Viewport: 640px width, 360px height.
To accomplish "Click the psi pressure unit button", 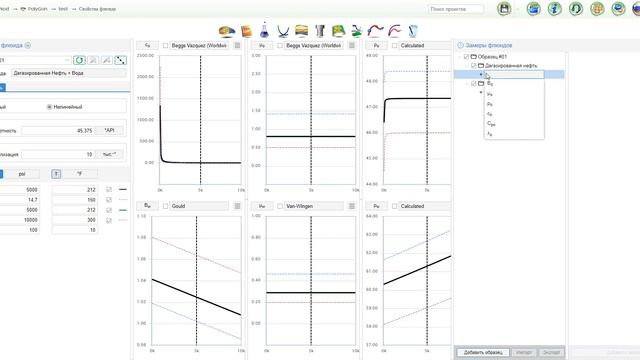I will click(x=22, y=174).
